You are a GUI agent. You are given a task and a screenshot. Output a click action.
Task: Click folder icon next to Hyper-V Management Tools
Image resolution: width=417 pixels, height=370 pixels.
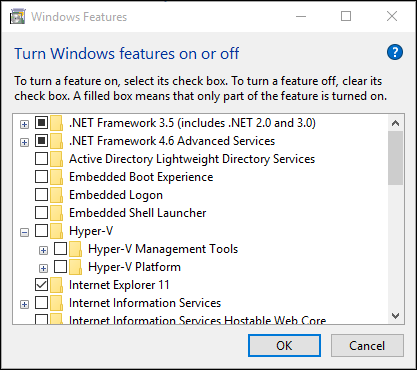76,249
